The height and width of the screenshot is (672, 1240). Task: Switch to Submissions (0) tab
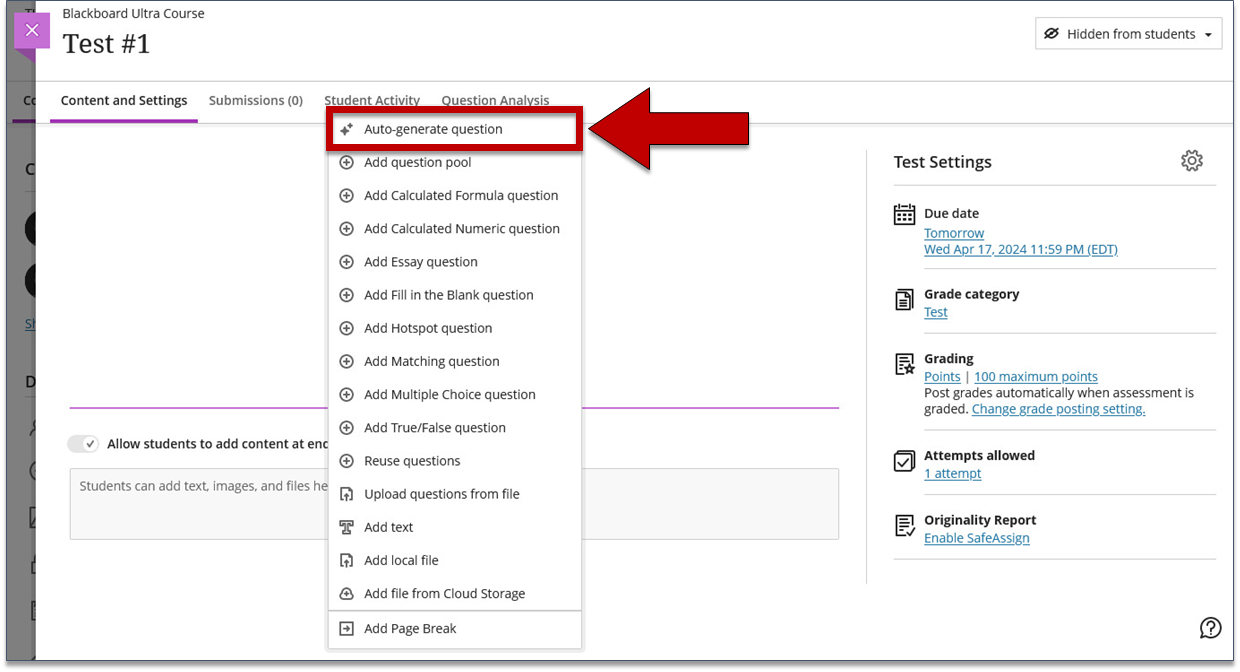[x=256, y=100]
